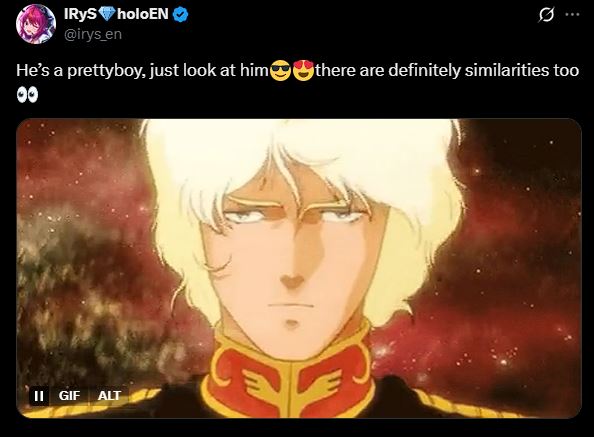This screenshot has height=437, width=594.
Task: Click the heart-eyes emoji in tweet
Action: [x=303, y=70]
